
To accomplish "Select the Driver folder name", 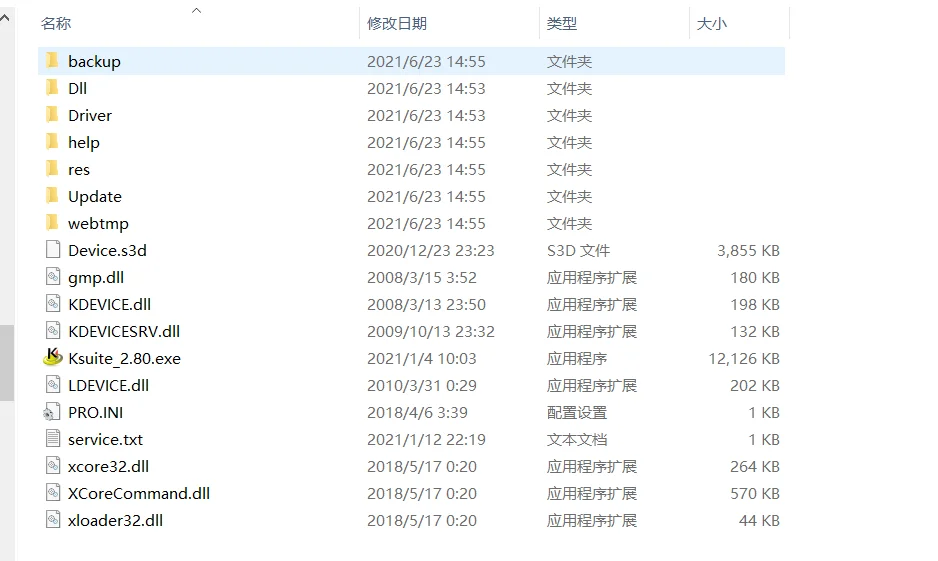I will (x=90, y=115).
